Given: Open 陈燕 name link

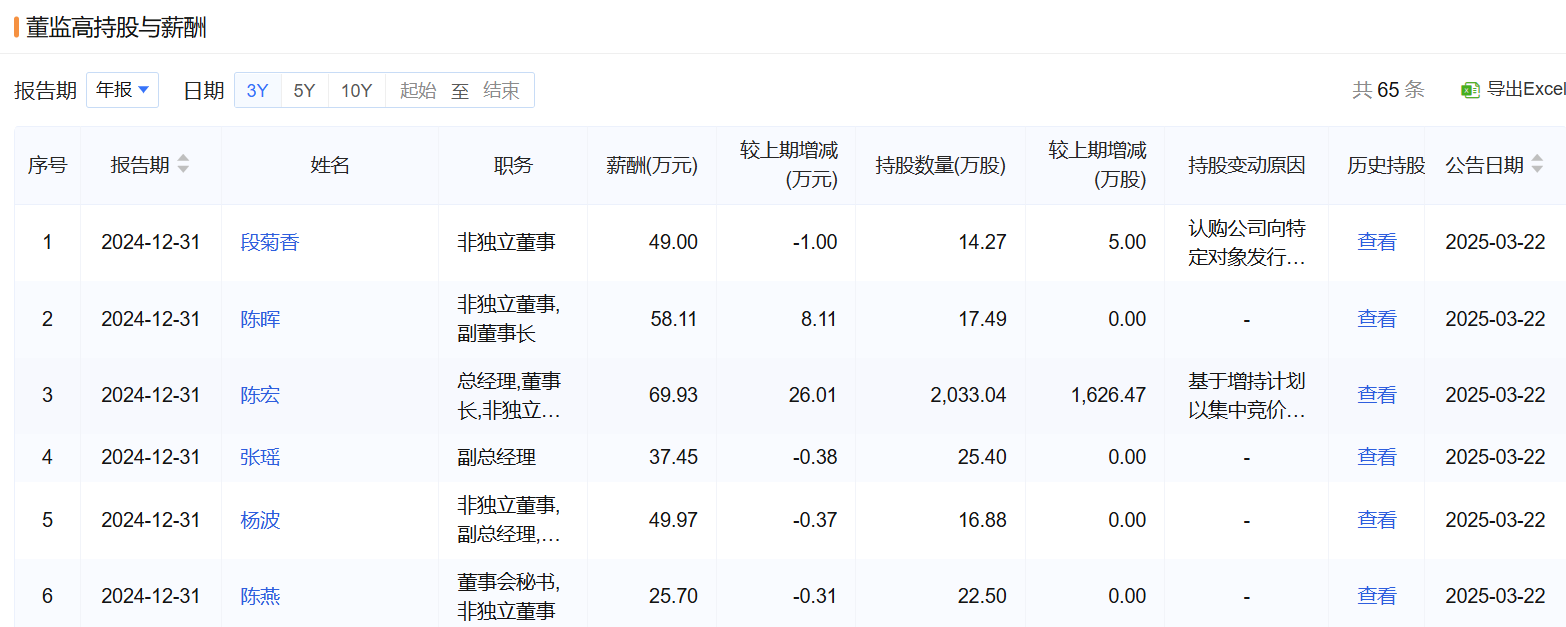Looking at the screenshot, I should pos(260,596).
